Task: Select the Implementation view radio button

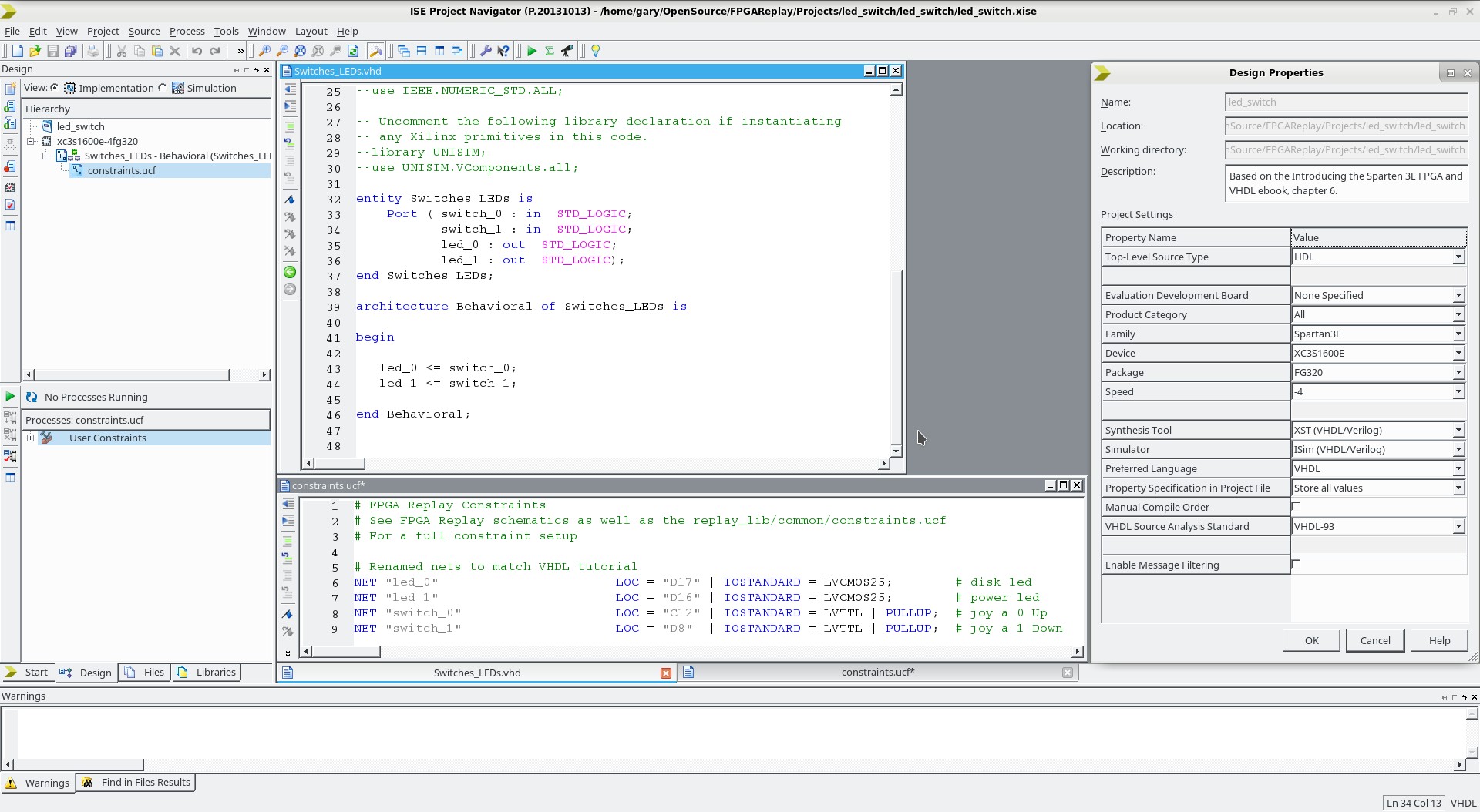Action: [x=54, y=88]
